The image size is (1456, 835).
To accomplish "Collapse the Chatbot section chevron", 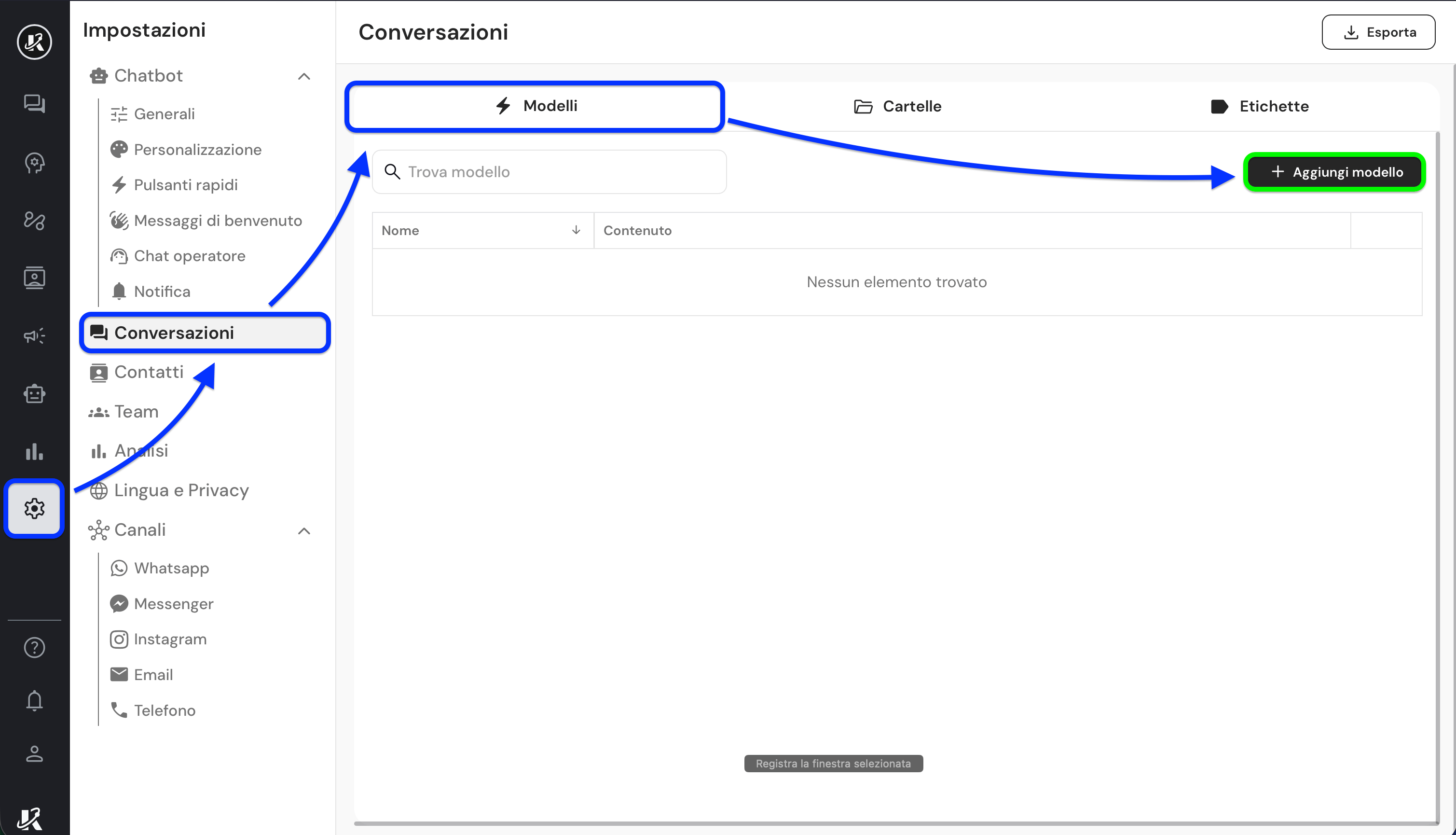I will [304, 76].
